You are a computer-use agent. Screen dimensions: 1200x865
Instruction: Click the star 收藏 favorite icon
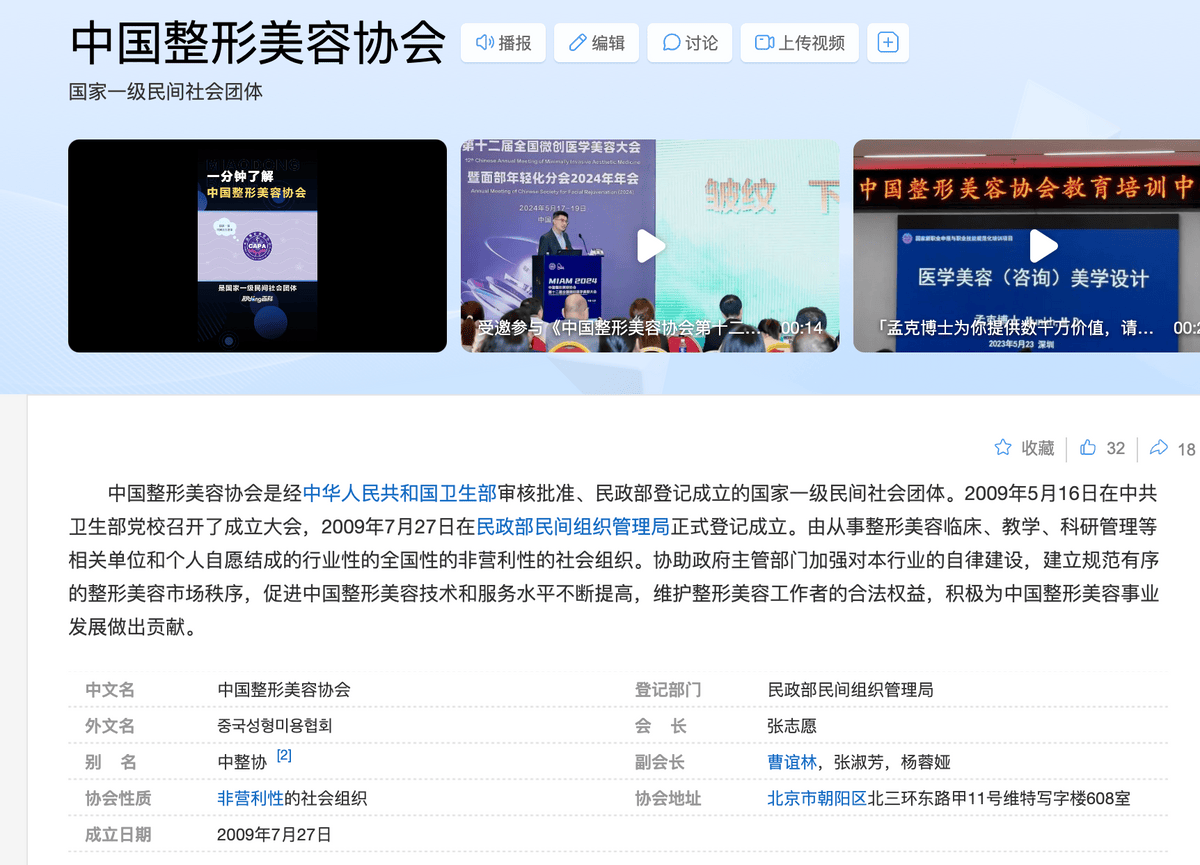pyautogui.click(x=1003, y=448)
